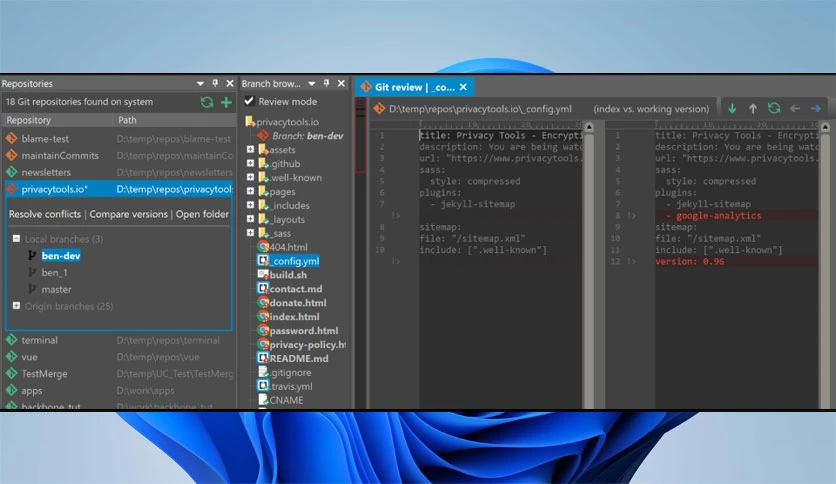Screen dimensions: 836x484
Task: Pin the Branch browser panel
Action: (326, 83)
